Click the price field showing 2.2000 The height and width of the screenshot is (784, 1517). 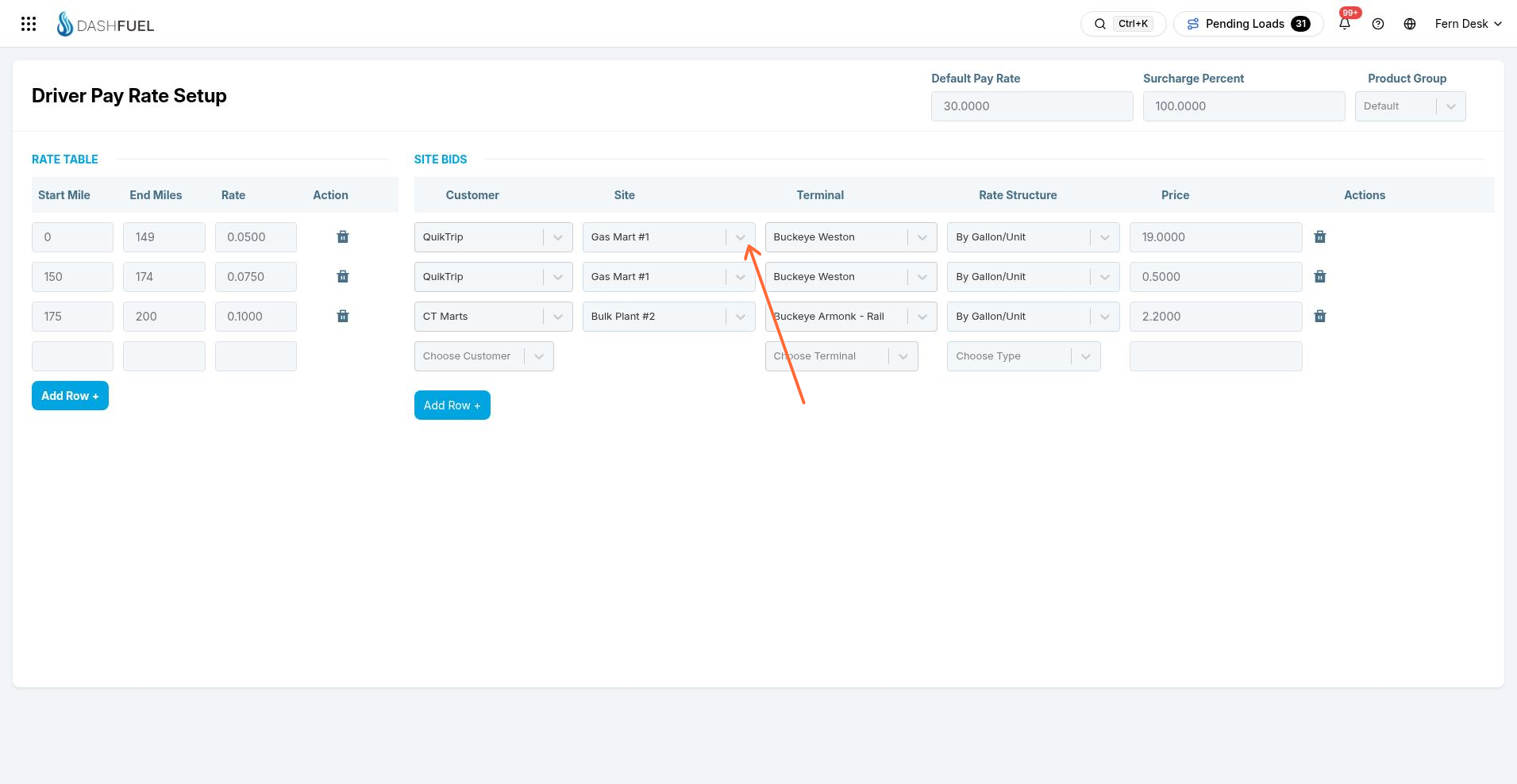tap(1215, 317)
